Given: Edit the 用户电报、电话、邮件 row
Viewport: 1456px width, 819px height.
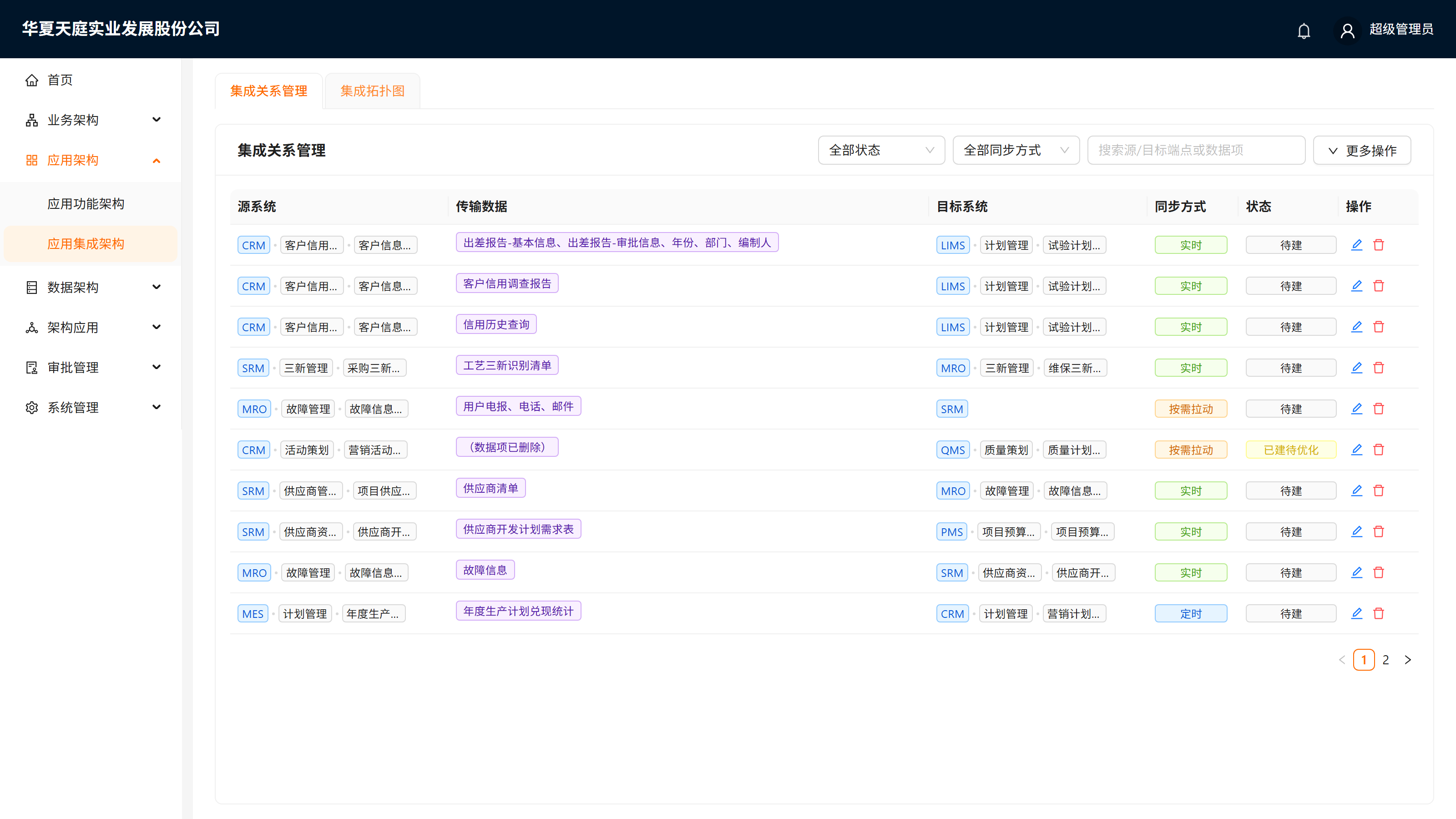Looking at the screenshot, I should click(1356, 409).
